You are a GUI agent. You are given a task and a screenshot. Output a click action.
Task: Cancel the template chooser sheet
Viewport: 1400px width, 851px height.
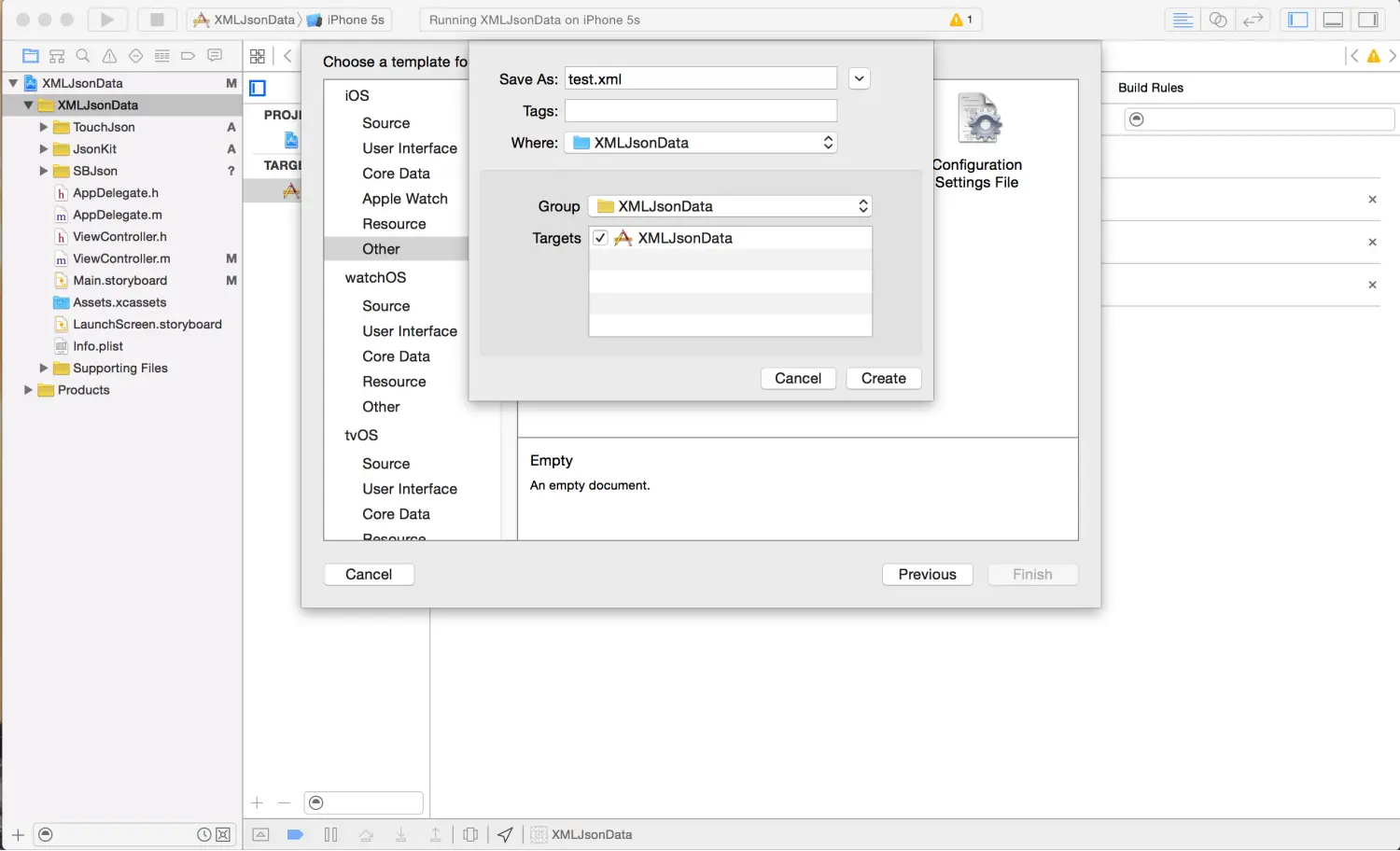point(369,575)
